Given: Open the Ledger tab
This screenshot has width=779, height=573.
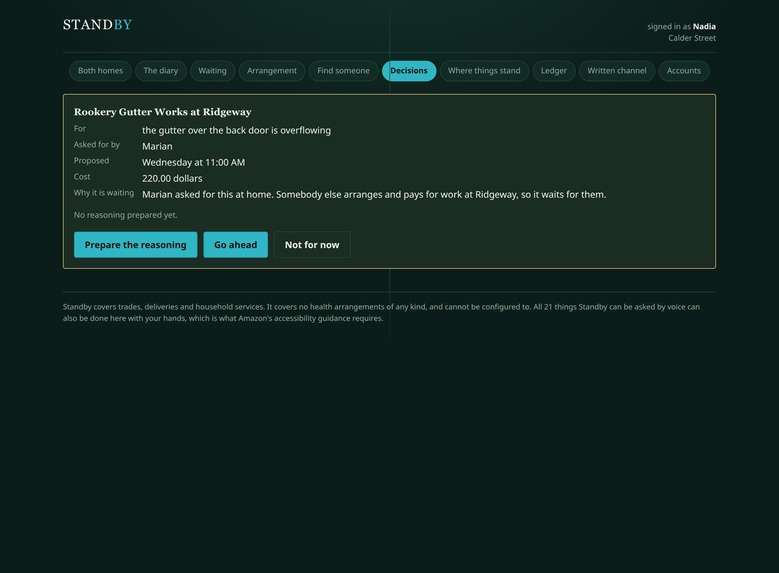Looking at the screenshot, I should (x=553, y=71).
